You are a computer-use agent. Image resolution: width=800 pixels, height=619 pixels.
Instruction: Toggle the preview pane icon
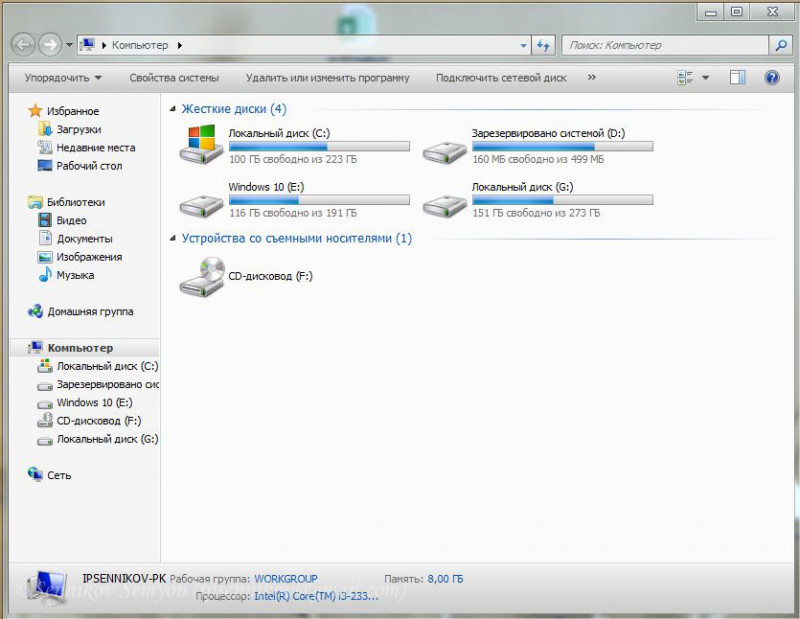click(737, 77)
